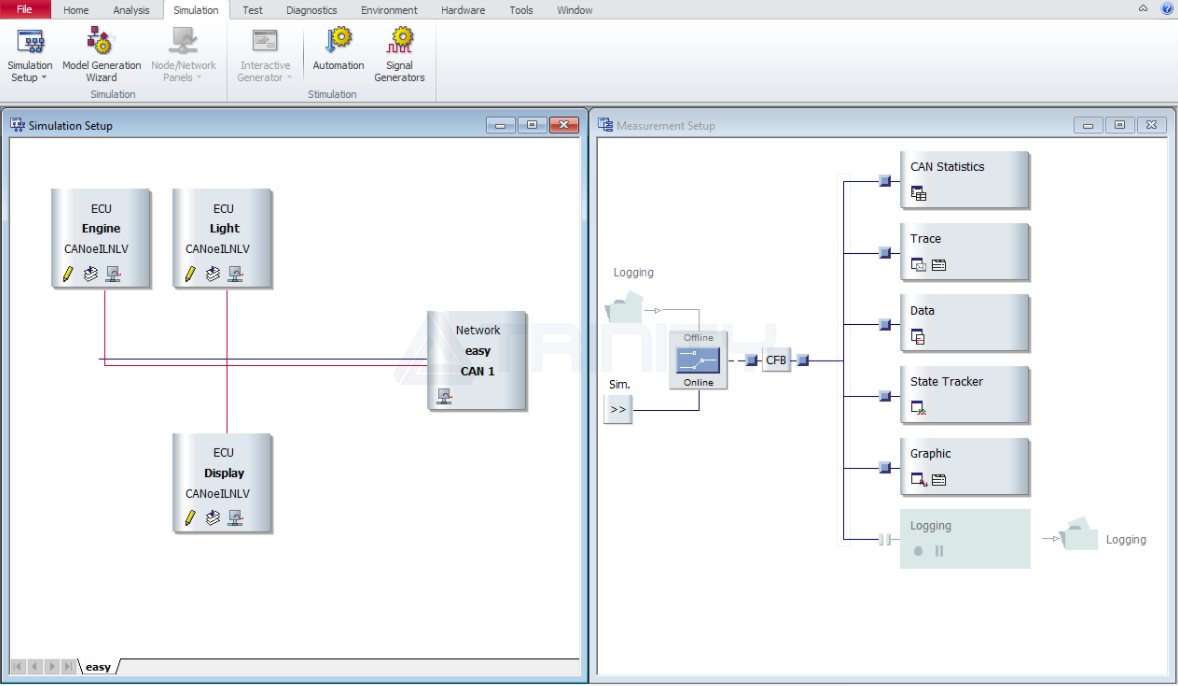Enable the Logging block connector
This screenshot has height=686, width=1178.
point(884,539)
